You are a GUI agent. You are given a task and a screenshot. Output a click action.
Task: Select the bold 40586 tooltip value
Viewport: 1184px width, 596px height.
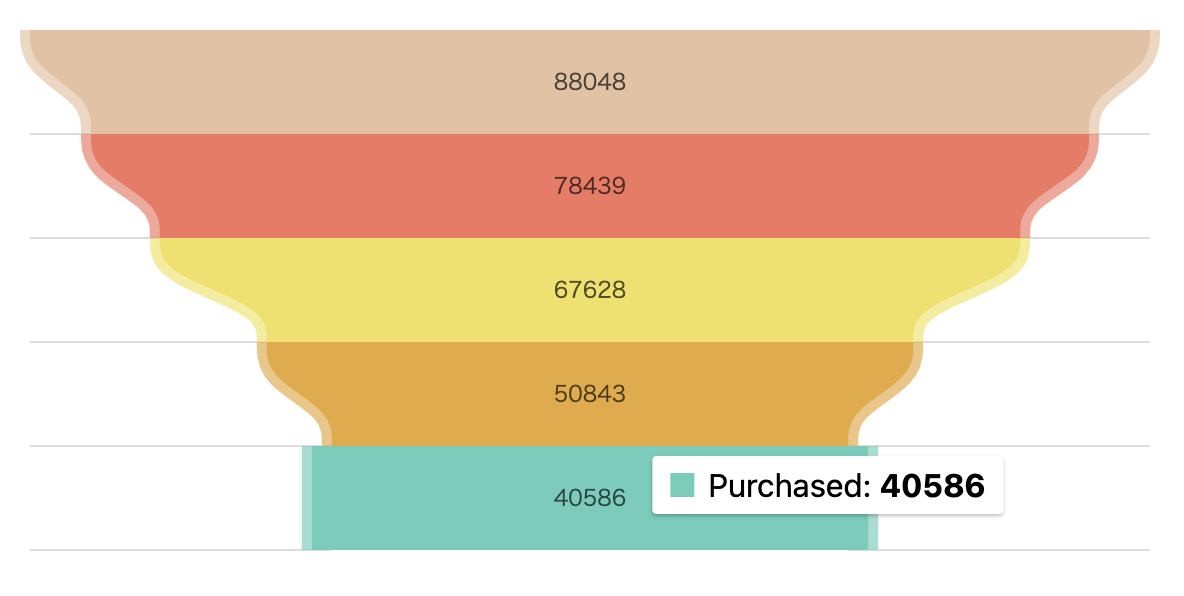932,486
